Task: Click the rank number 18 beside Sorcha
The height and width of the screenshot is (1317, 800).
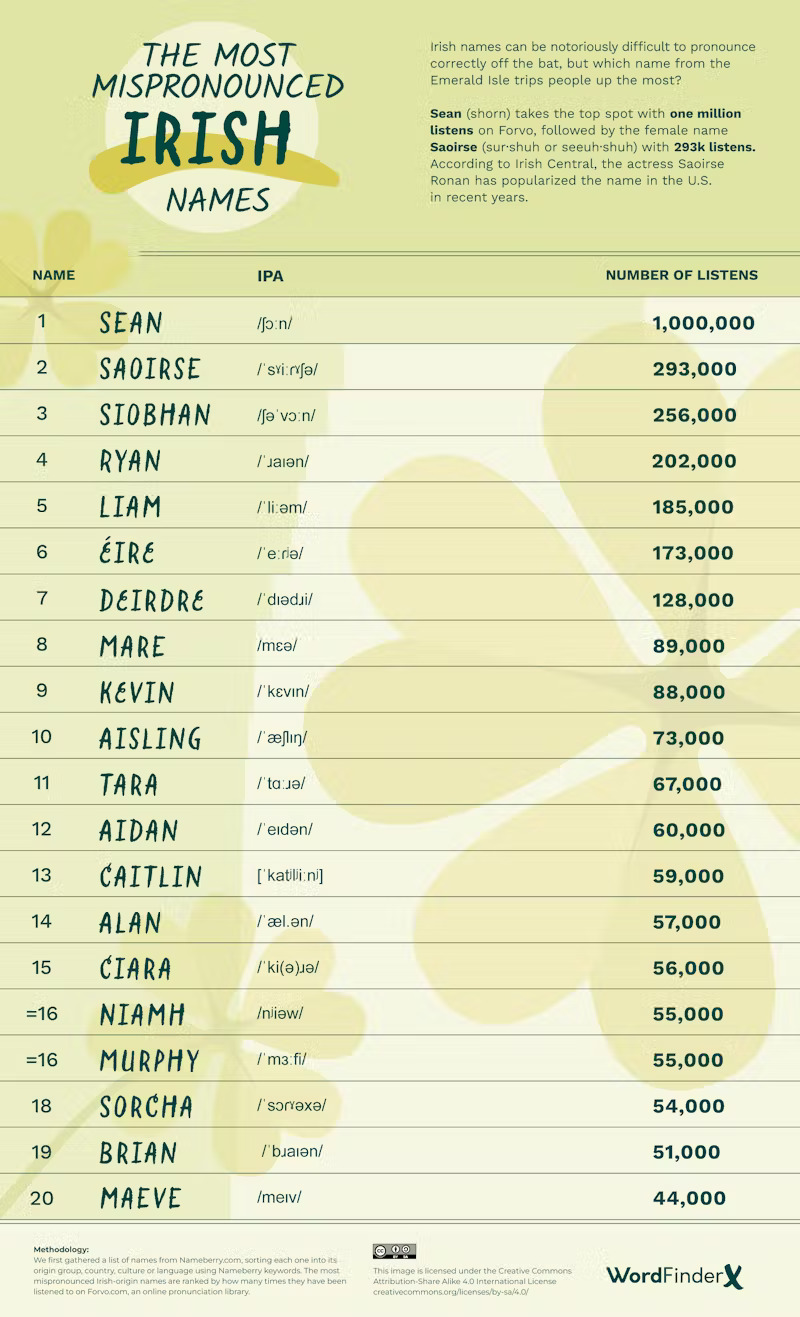Action: point(42,1106)
